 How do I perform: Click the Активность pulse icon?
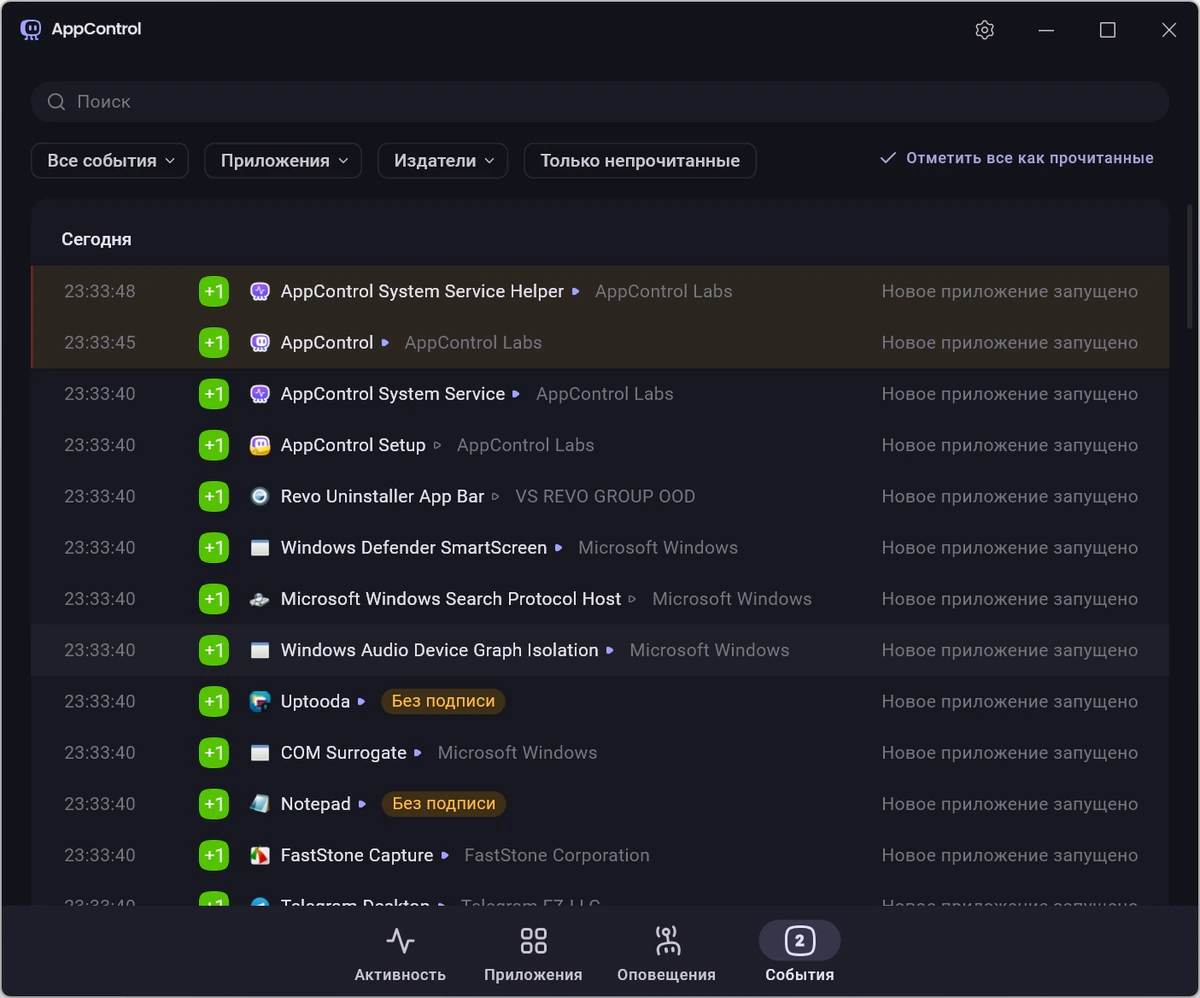[400, 941]
